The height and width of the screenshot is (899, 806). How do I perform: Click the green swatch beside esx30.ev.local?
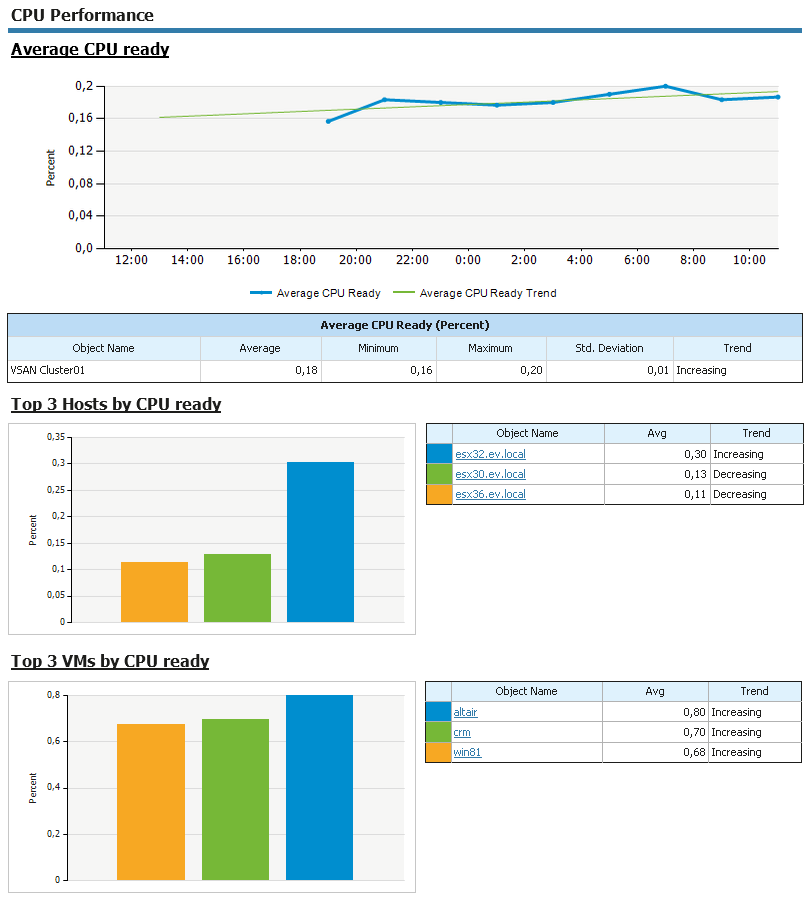[x=440, y=474]
